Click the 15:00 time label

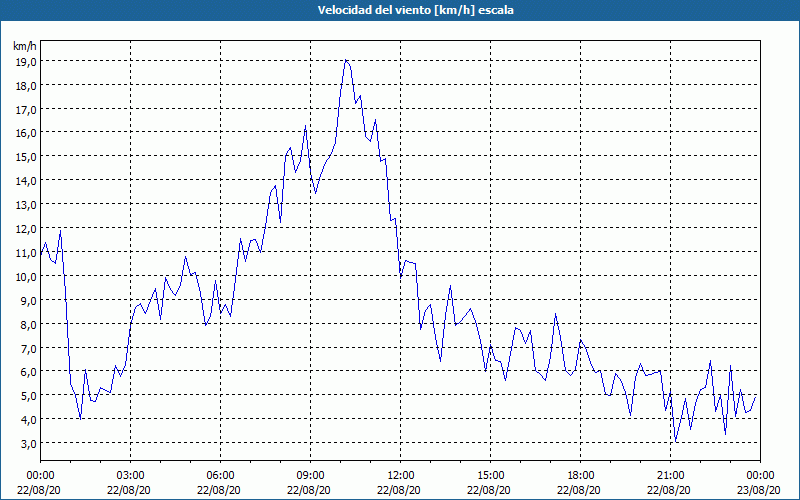[490, 475]
